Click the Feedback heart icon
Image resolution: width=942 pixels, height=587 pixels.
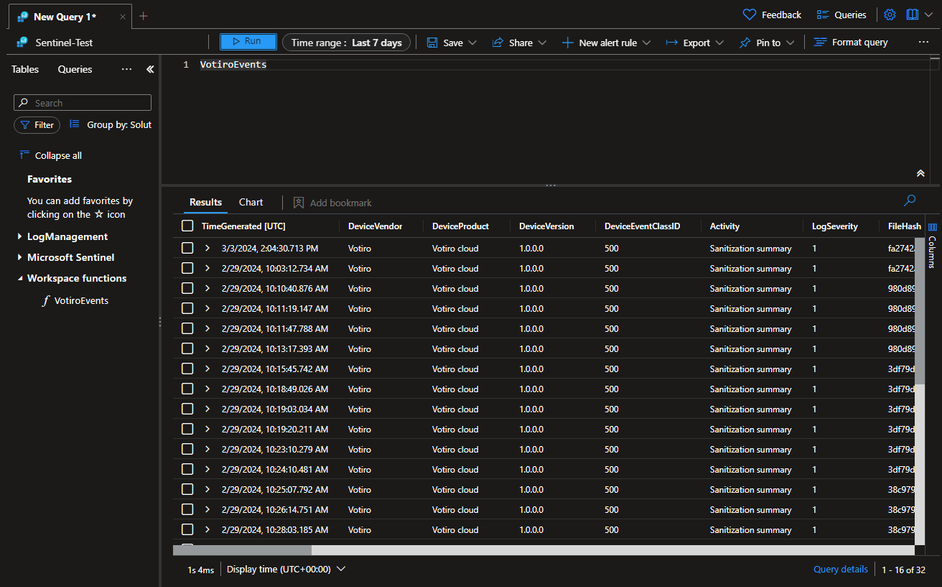749,14
